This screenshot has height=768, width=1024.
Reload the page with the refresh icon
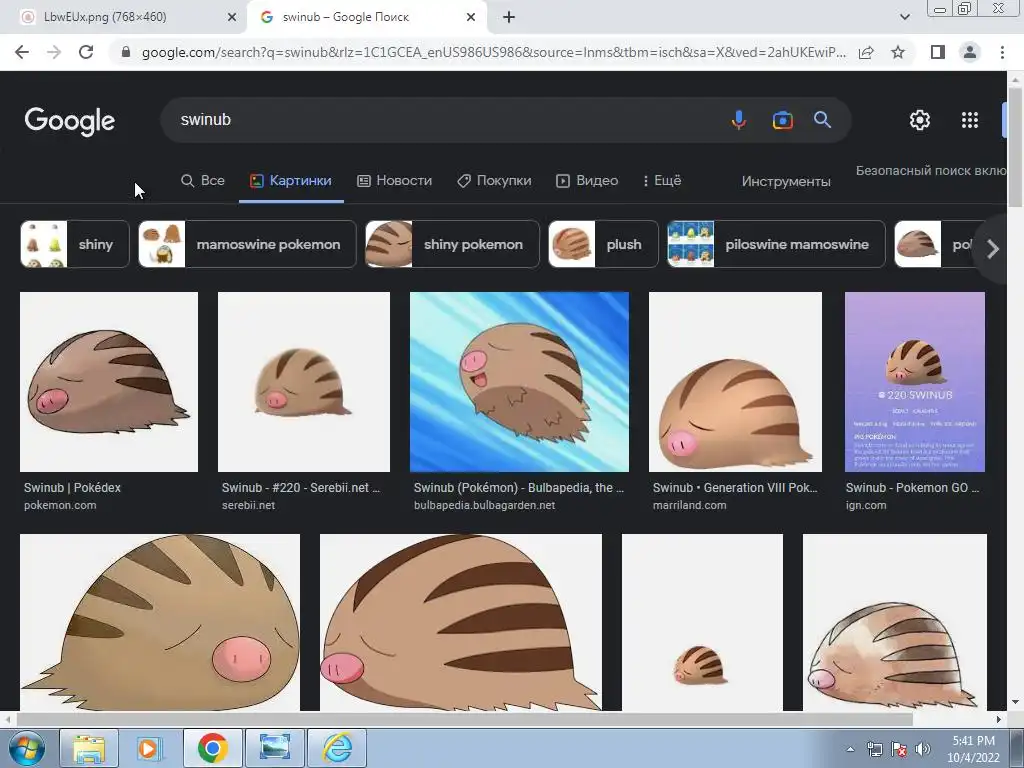click(86, 52)
